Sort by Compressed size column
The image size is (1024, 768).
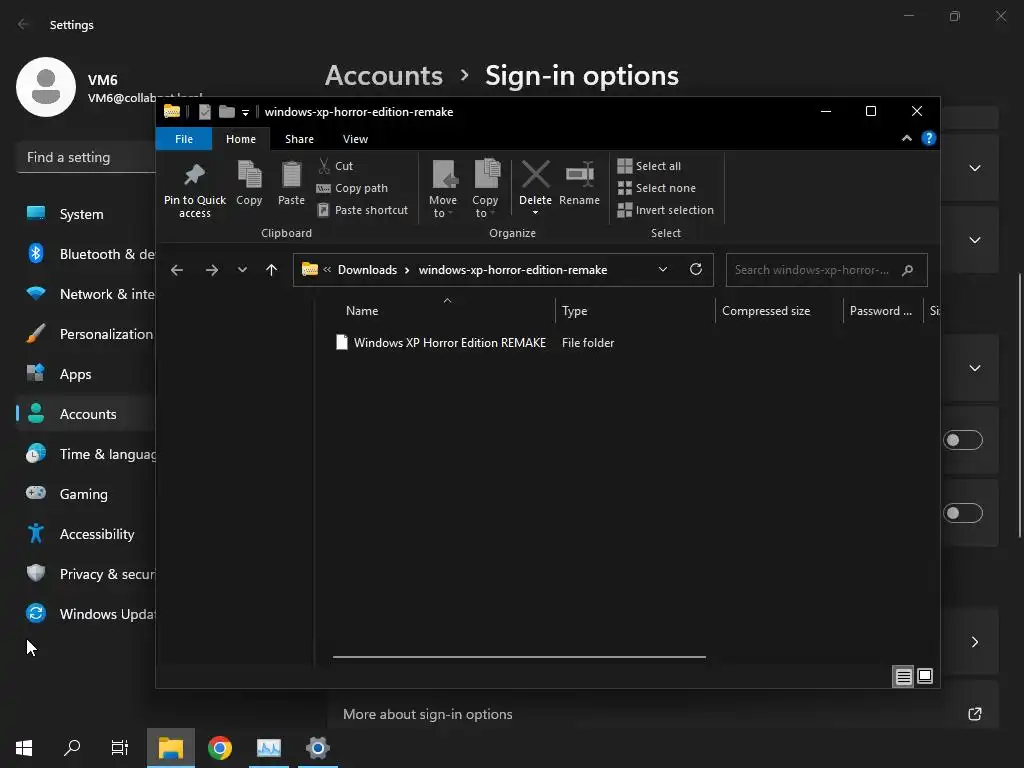click(x=779, y=311)
